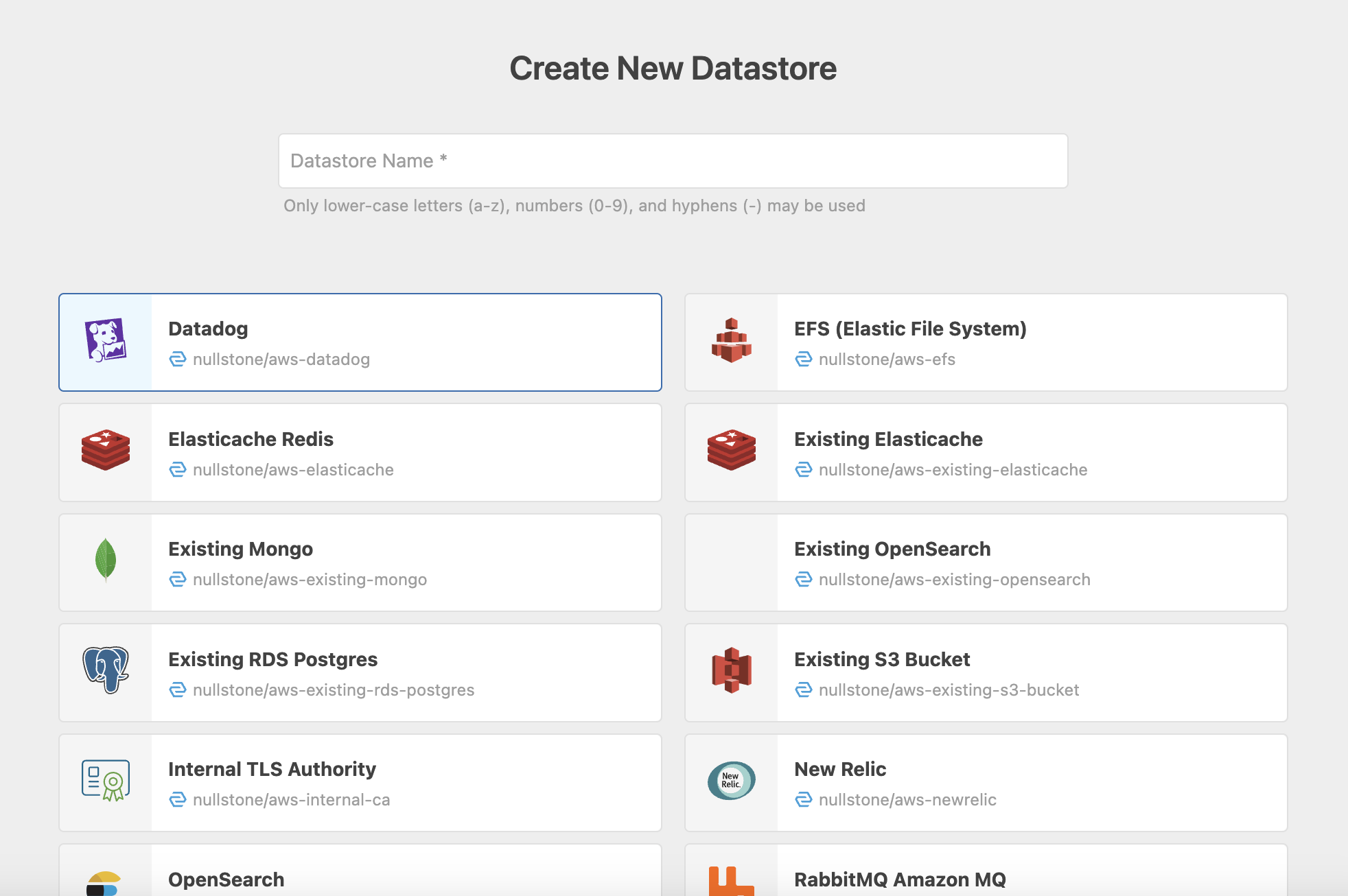Image resolution: width=1348 pixels, height=896 pixels.
Task: Click the nullstone/aws-efs module link
Action: [887, 359]
